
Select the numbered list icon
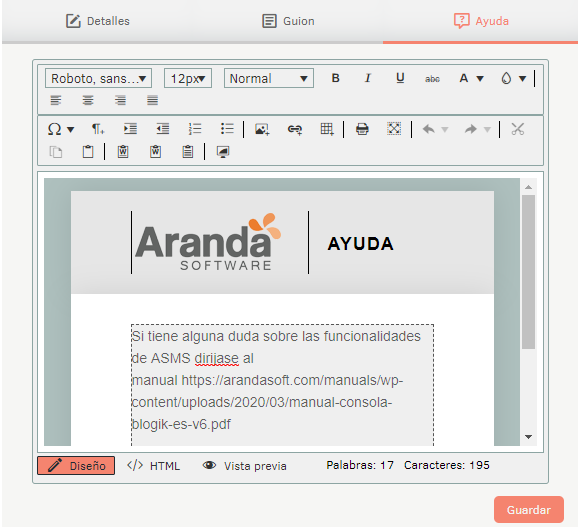pos(195,129)
